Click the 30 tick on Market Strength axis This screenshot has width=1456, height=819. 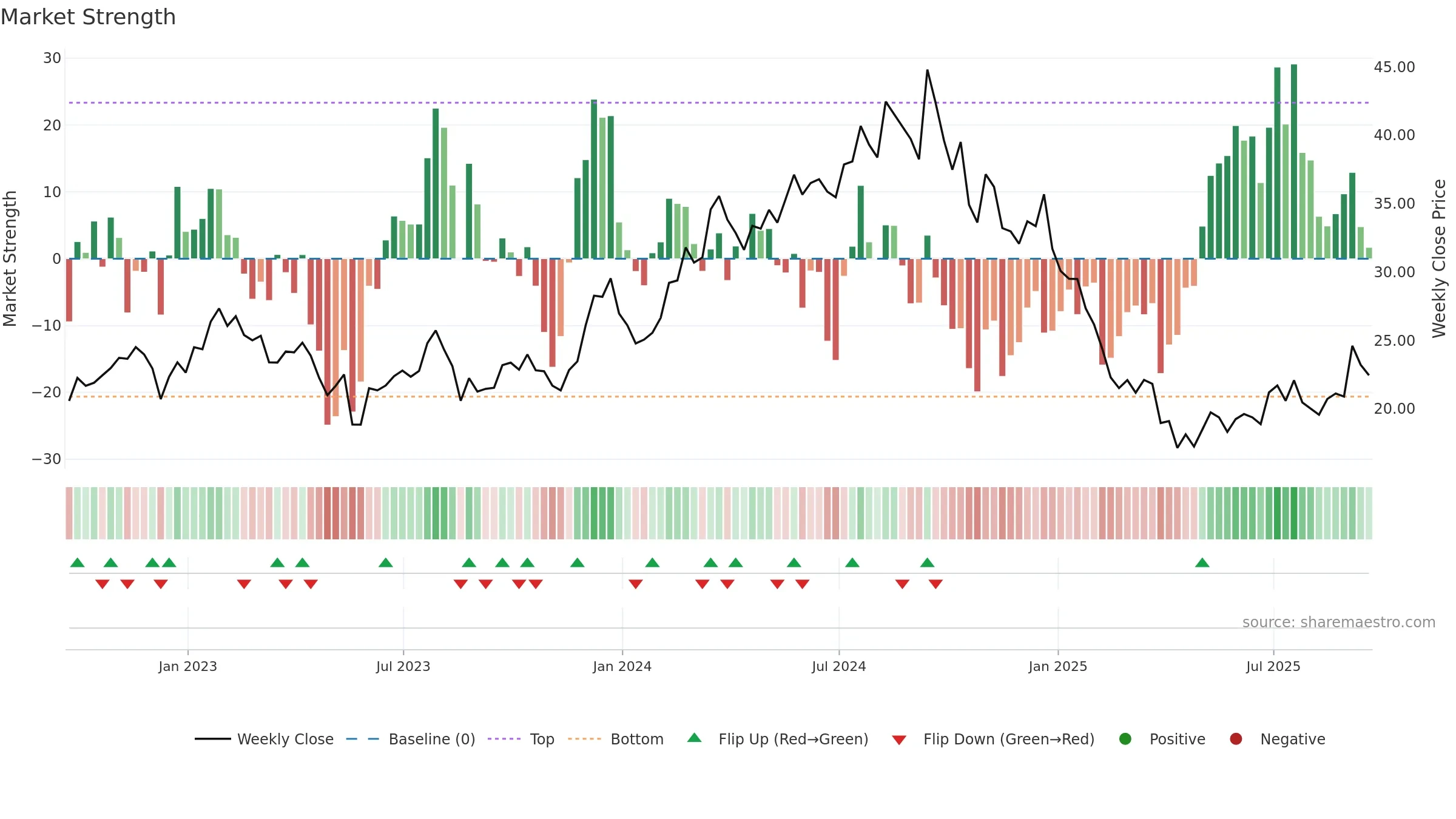(52, 58)
